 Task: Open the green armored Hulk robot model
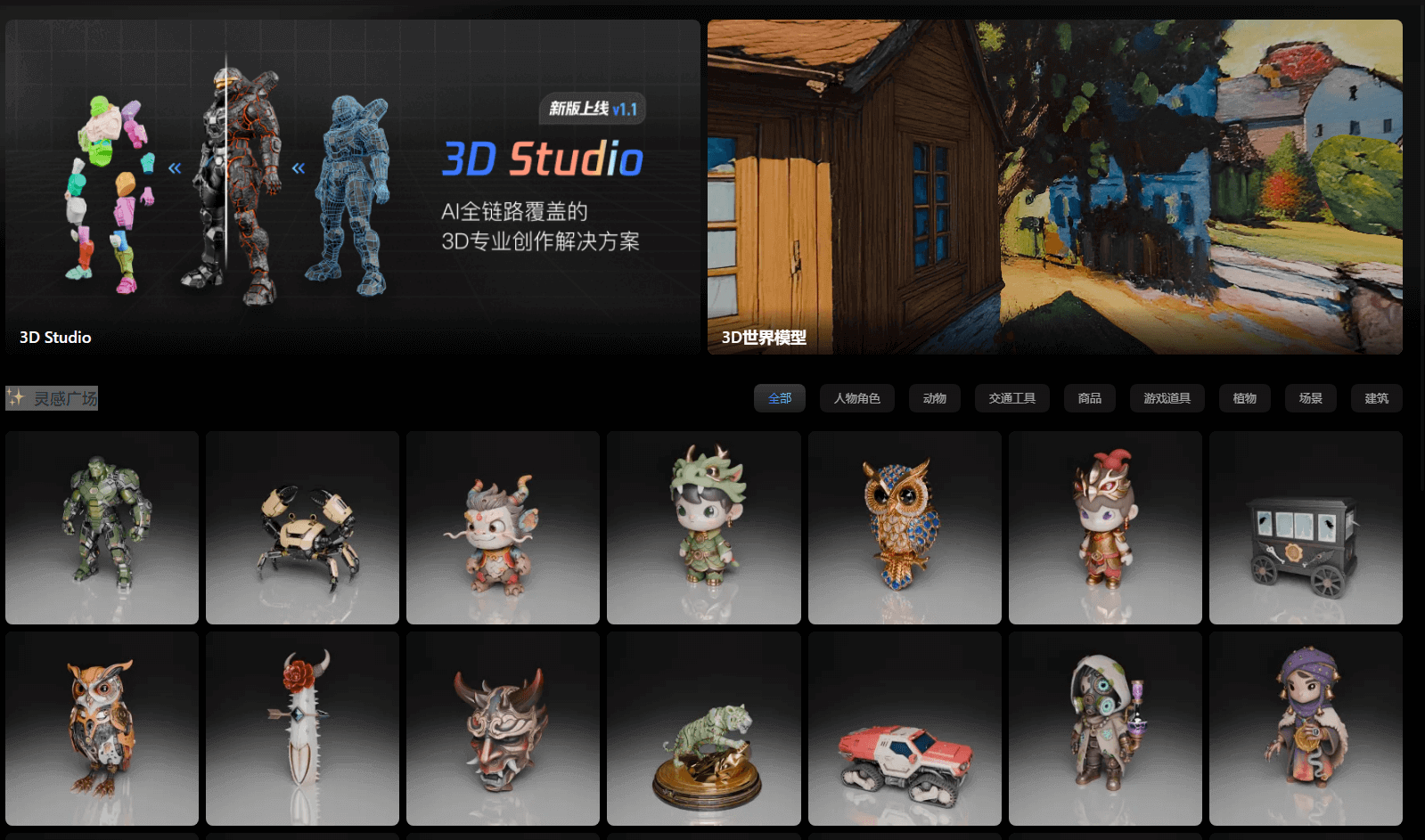pyautogui.click(x=102, y=527)
